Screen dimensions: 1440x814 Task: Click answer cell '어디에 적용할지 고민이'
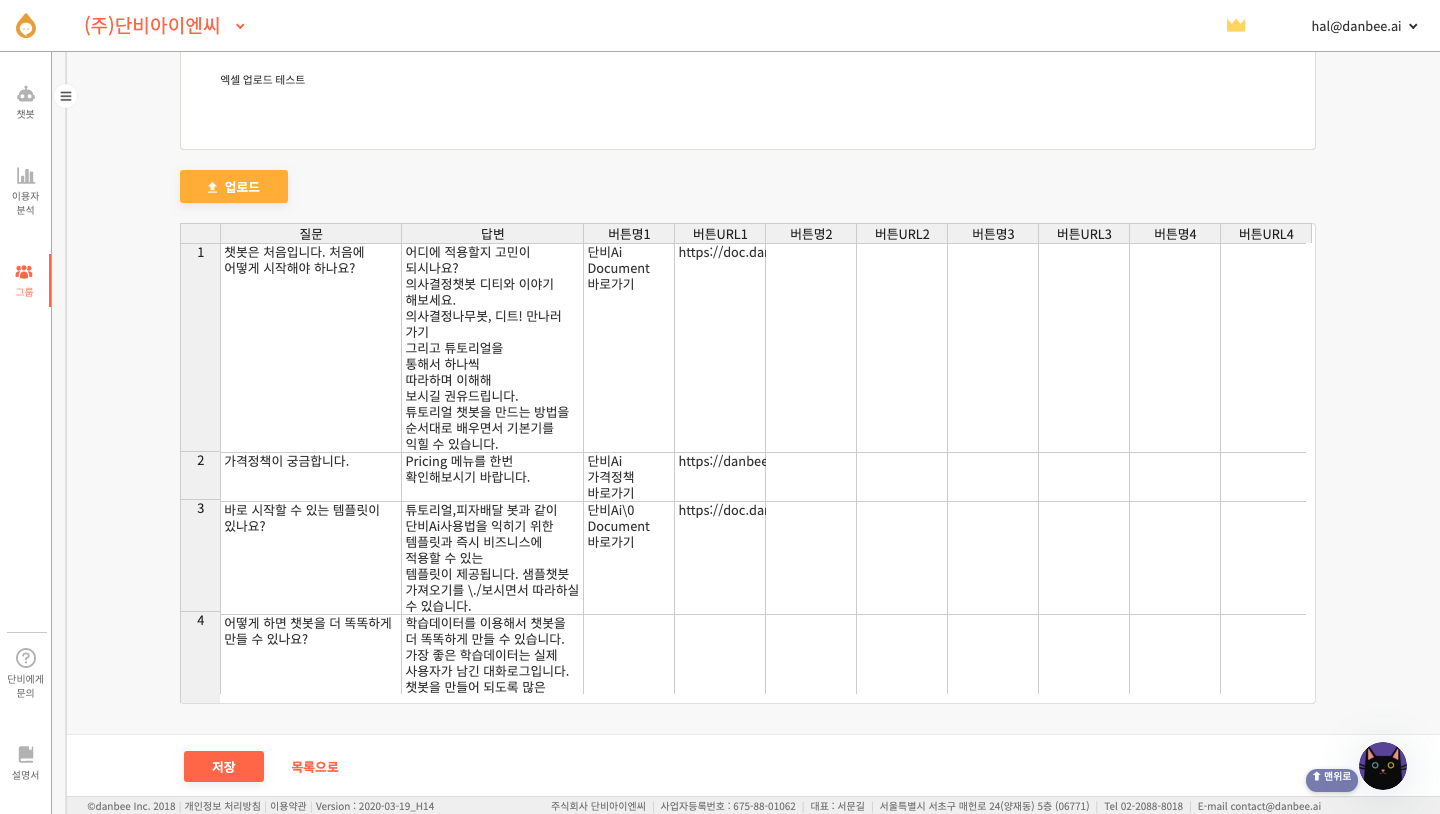492,348
